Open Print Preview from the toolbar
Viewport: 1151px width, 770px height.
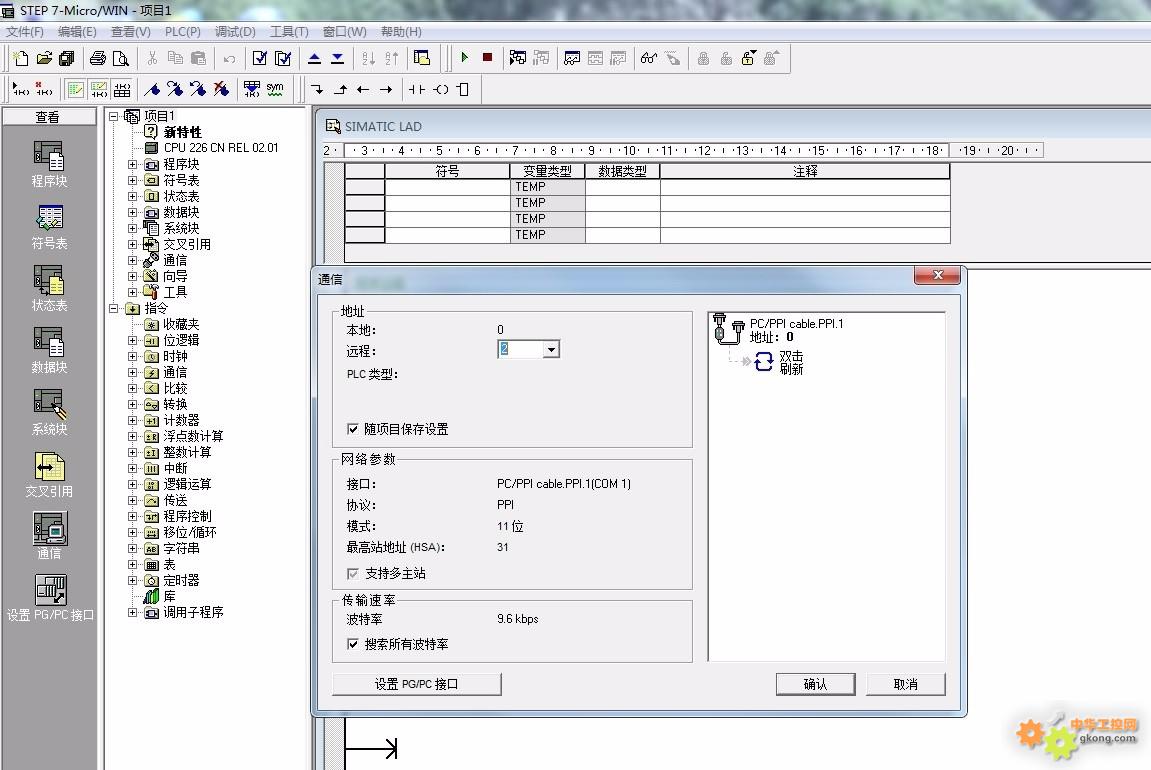click(121, 58)
